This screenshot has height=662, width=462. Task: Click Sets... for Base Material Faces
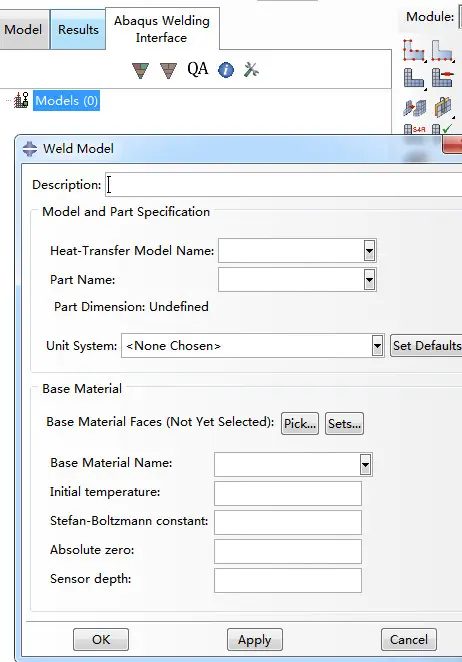(x=344, y=423)
